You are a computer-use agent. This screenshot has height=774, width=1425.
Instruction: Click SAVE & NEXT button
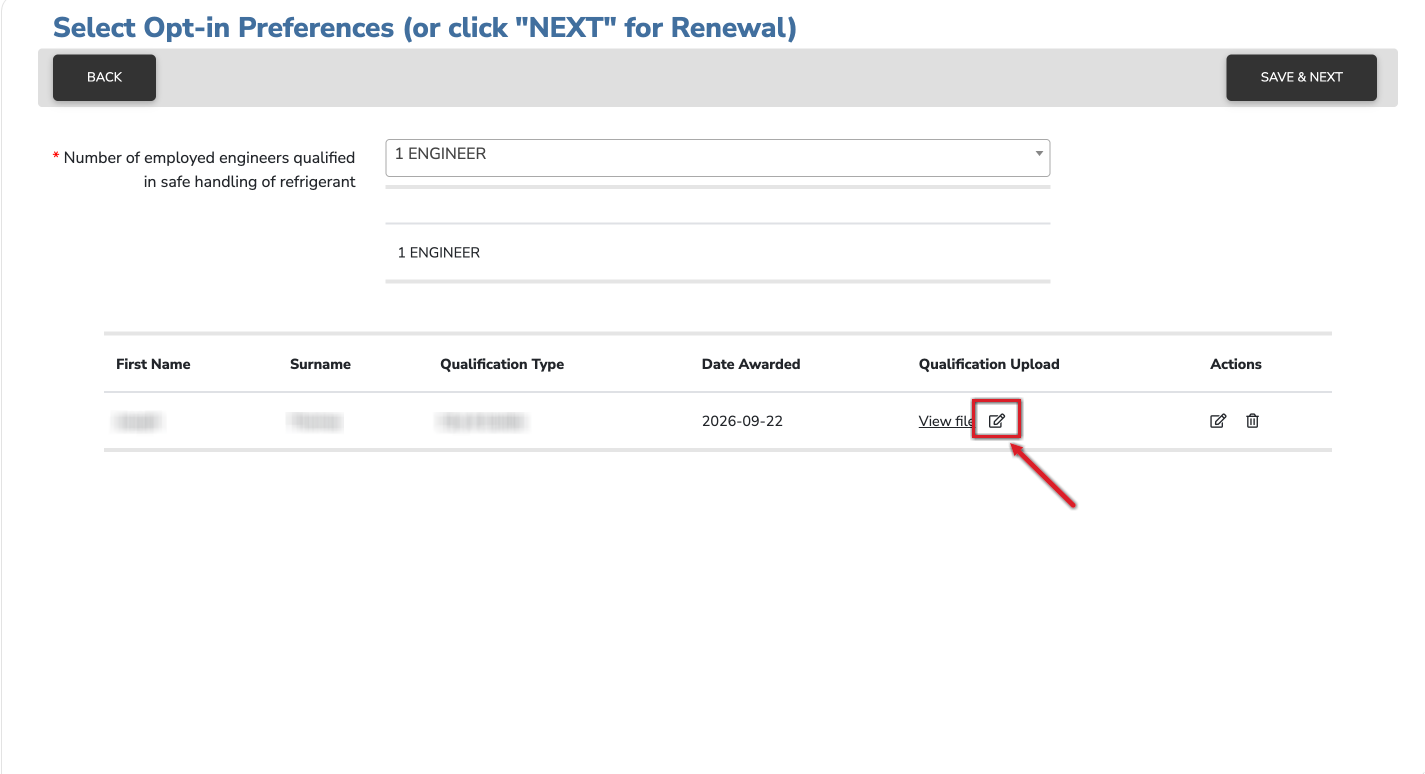(1301, 77)
